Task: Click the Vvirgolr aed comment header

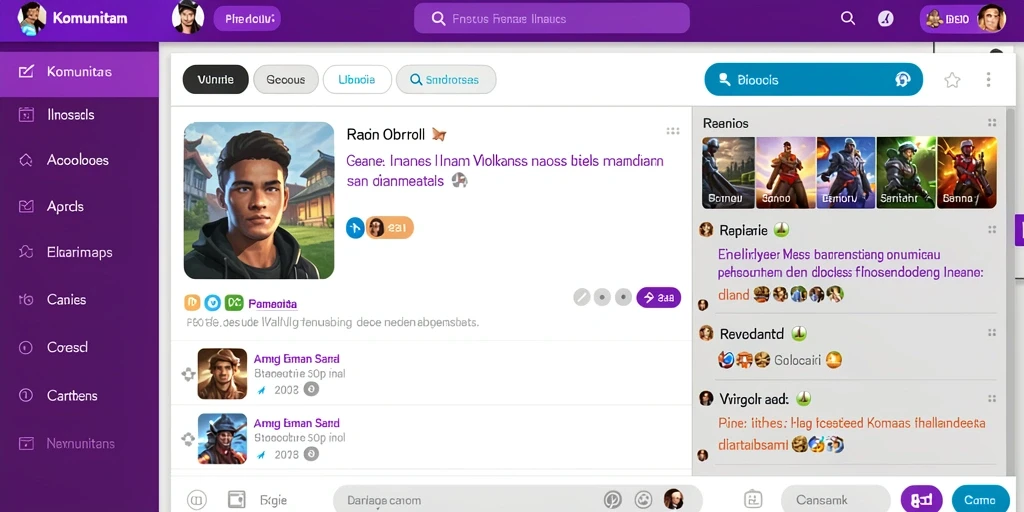Action: click(754, 398)
